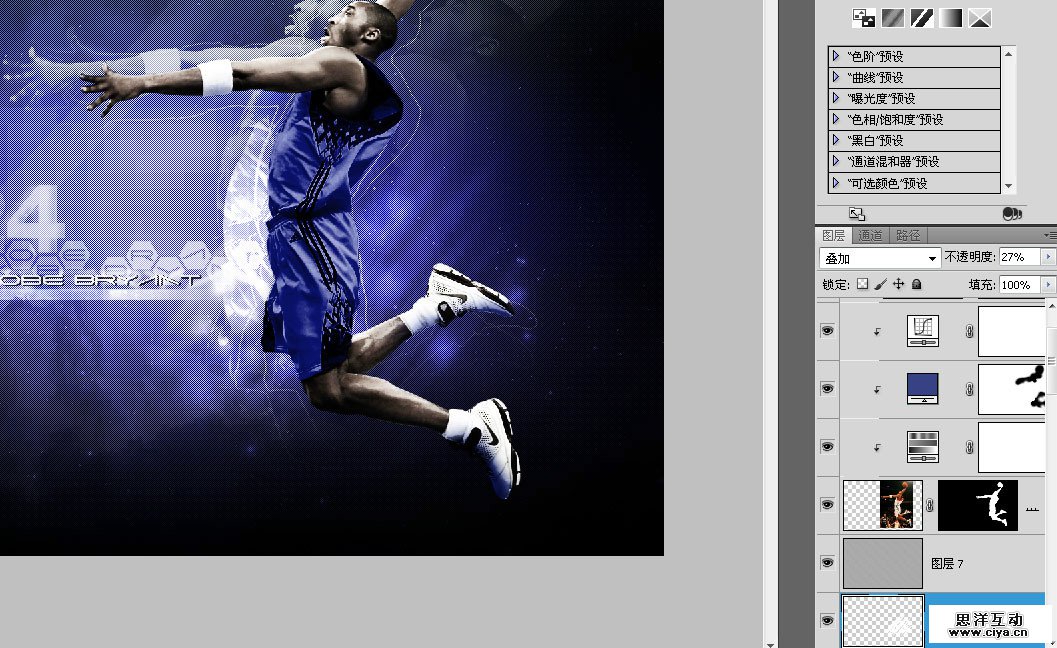Open the blue solid color fill swatch

922,388
